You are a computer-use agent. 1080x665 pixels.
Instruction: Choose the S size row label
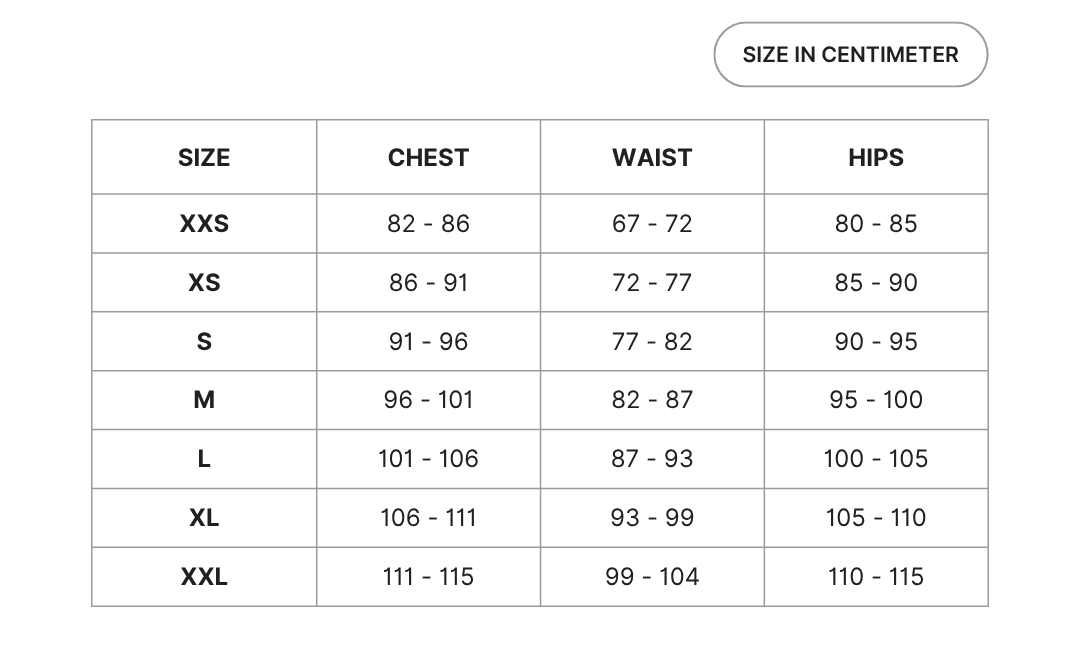point(204,342)
